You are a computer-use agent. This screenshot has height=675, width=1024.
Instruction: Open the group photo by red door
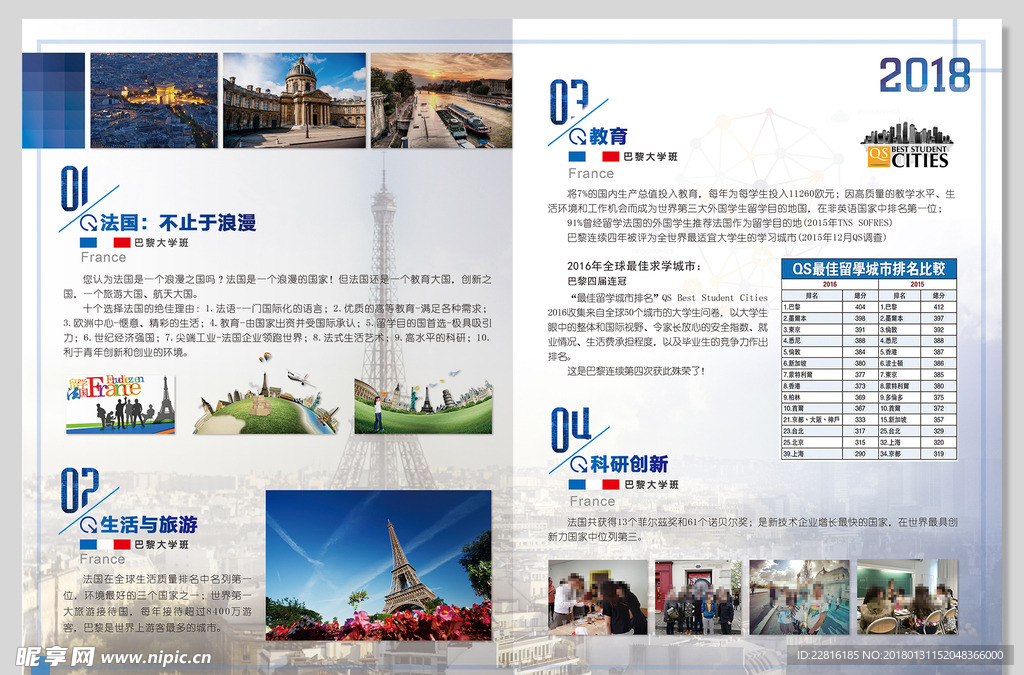(699, 597)
